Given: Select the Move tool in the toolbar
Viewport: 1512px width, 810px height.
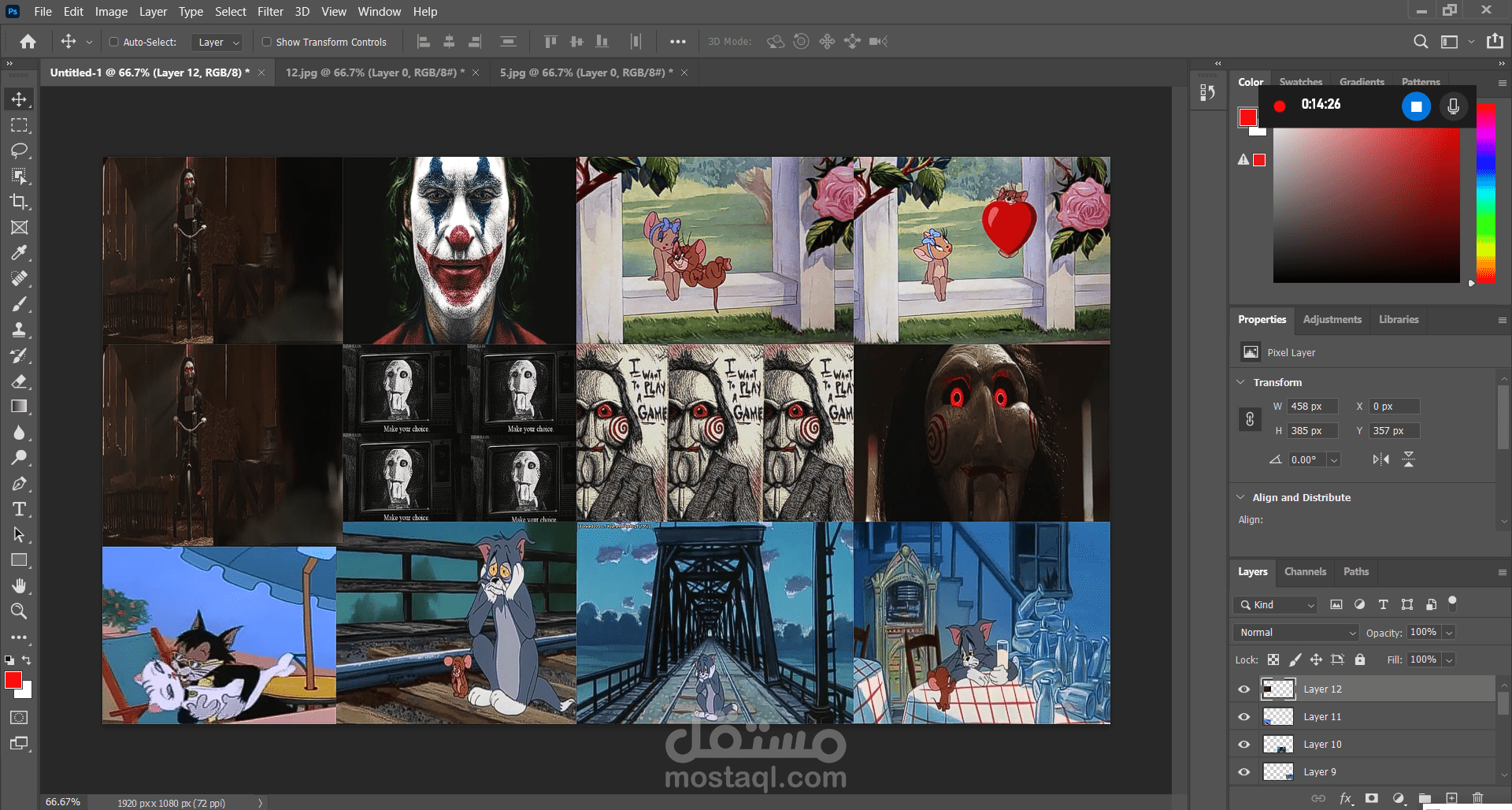Looking at the screenshot, I should coord(19,99).
